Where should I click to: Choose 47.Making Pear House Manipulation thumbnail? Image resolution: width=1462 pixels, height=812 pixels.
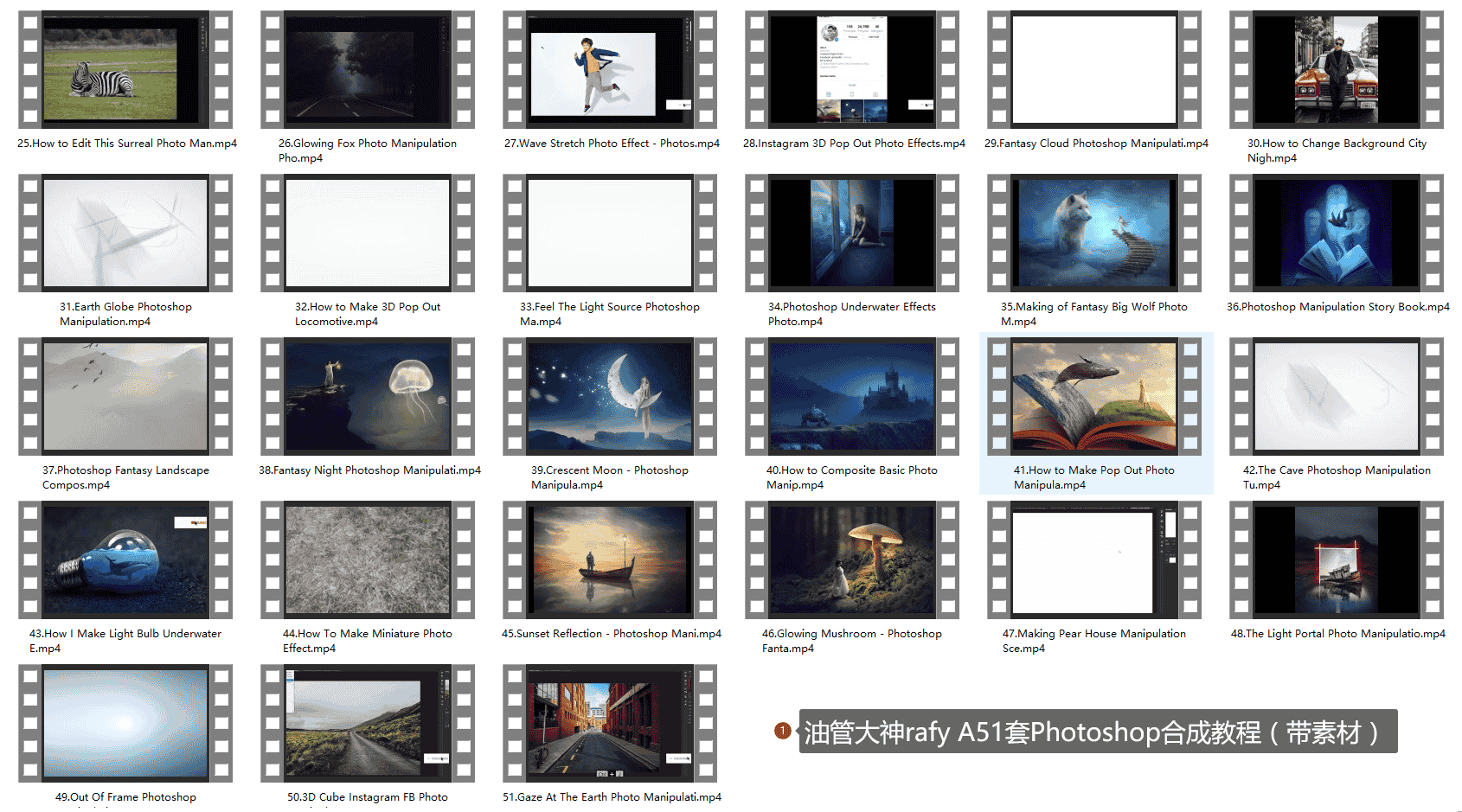1094,559
